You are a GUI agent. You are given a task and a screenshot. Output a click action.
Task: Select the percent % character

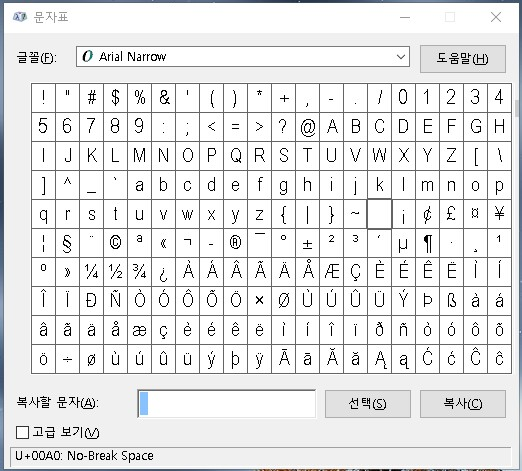tap(139, 98)
